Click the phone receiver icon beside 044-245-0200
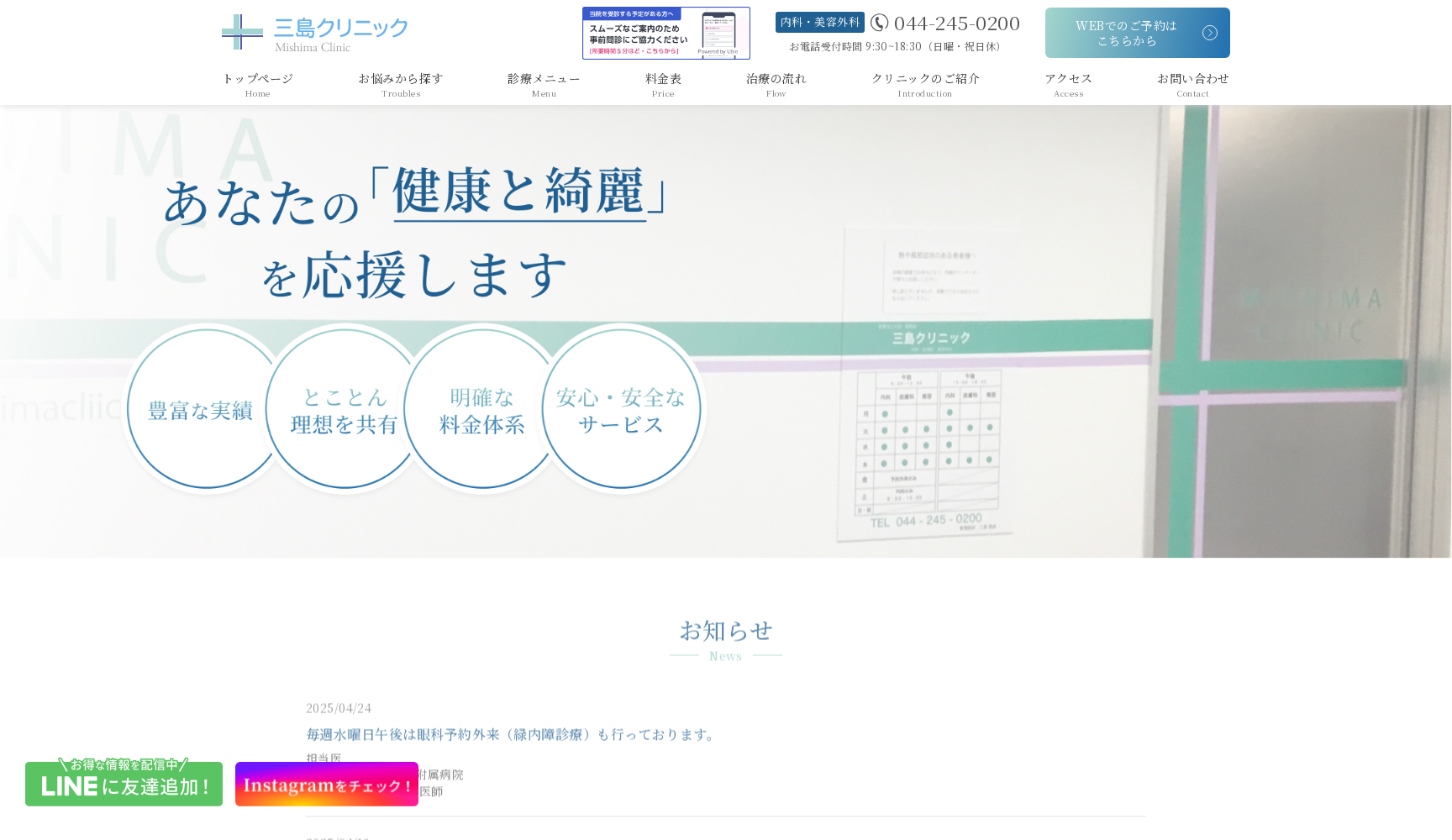Screen dimensions: 1452x840 pyautogui.click(x=880, y=24)
